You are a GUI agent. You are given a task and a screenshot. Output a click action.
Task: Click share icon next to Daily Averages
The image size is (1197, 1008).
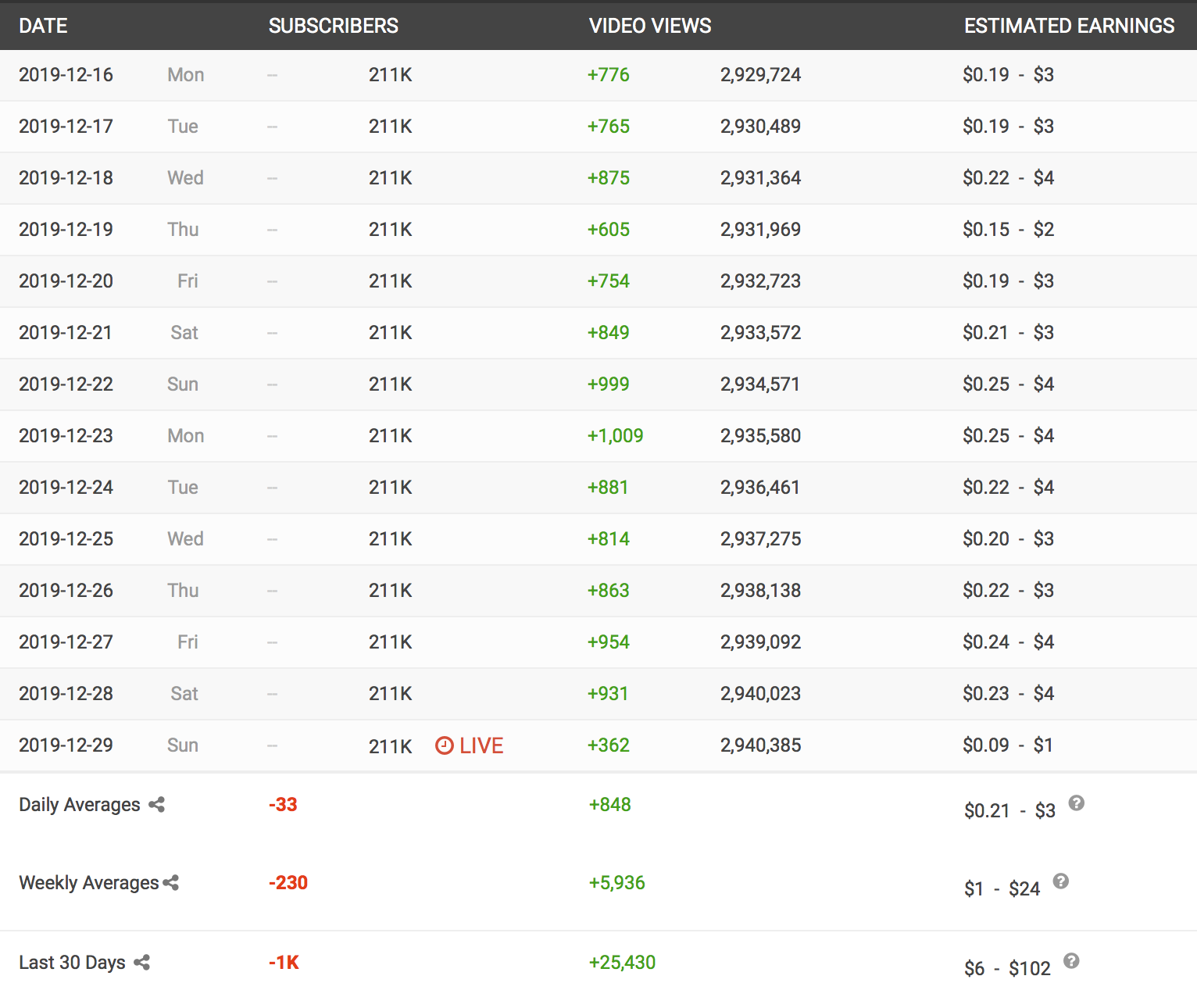click(156, 805)
